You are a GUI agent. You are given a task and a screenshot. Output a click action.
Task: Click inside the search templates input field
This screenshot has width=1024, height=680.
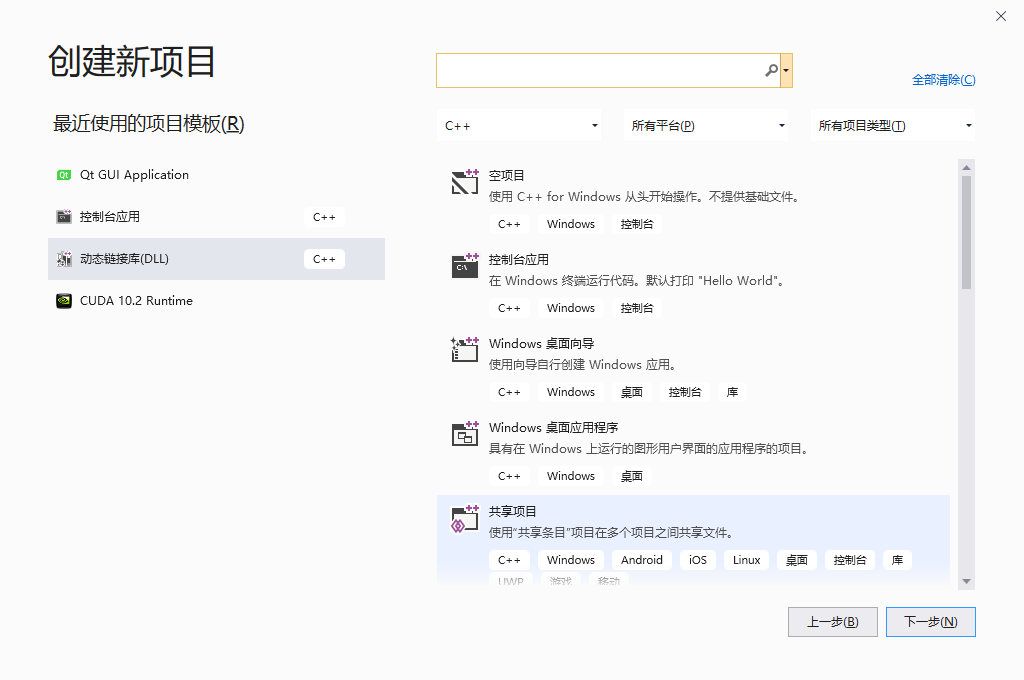tap(600, 70)
